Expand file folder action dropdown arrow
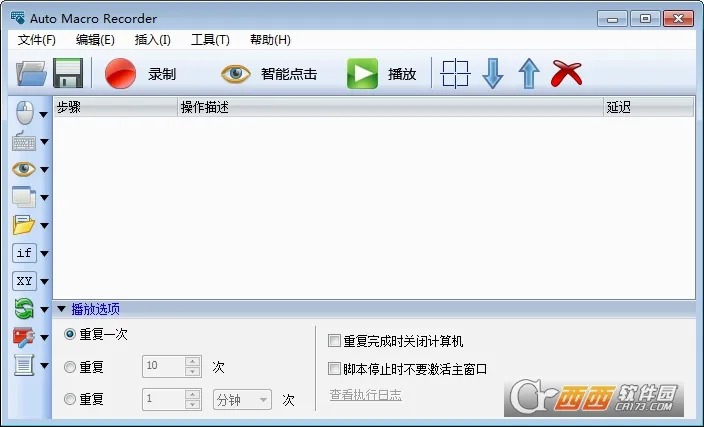The width and height of the screenshot is (704, 427). [x=44, y=225]
